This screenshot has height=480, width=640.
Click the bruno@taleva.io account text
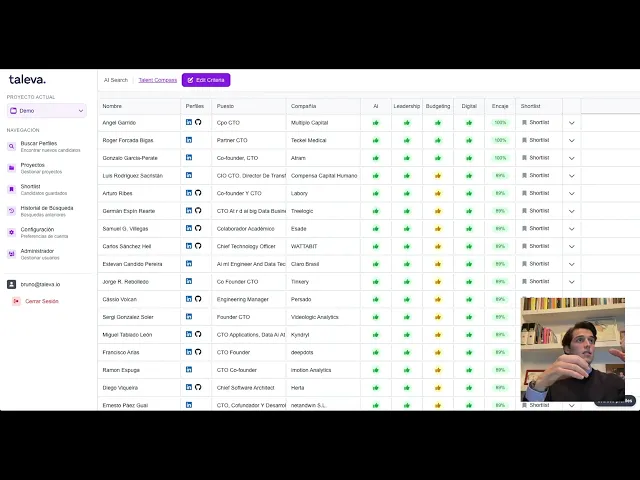tap(40, 284)
